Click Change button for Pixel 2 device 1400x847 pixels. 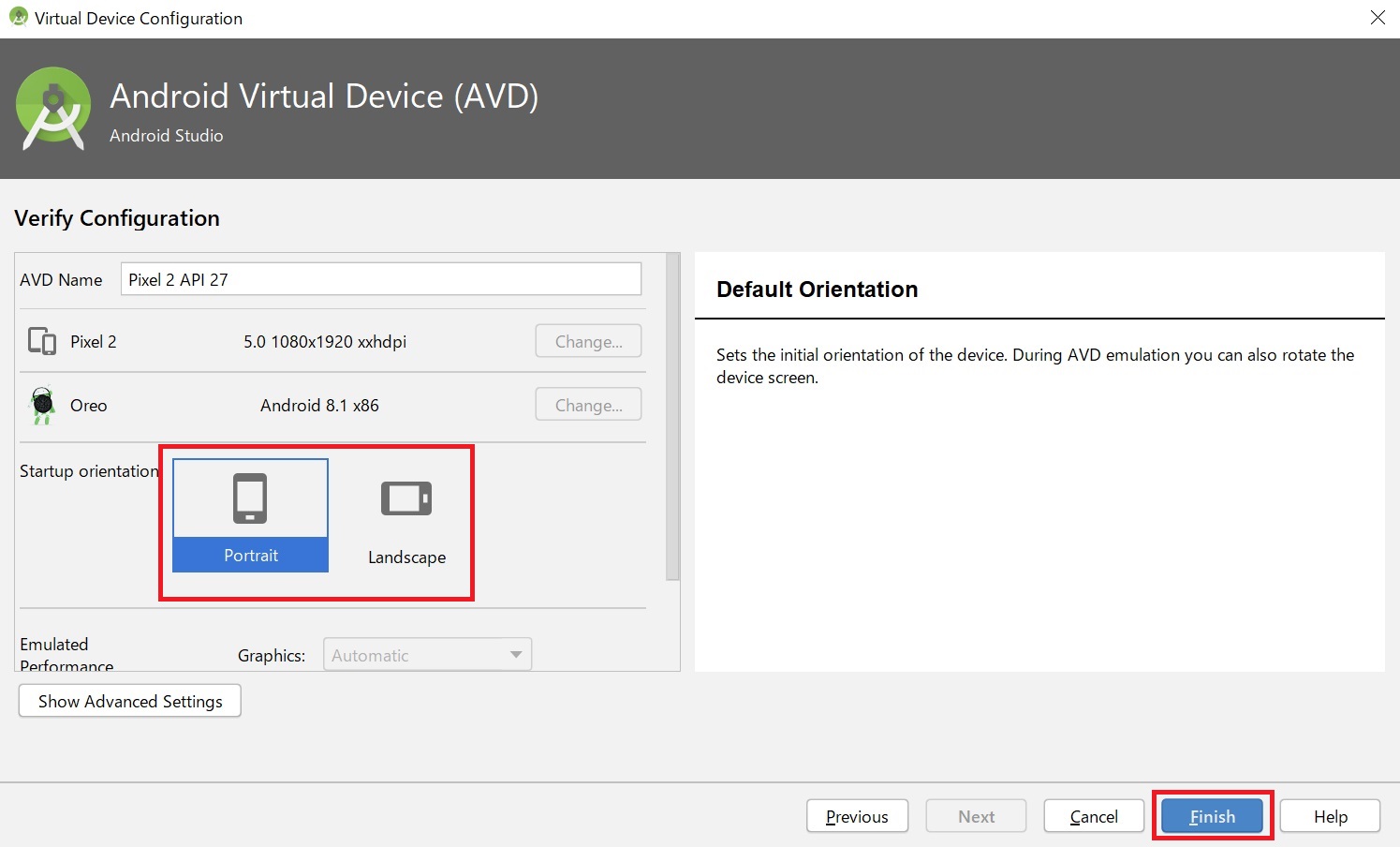588,341
